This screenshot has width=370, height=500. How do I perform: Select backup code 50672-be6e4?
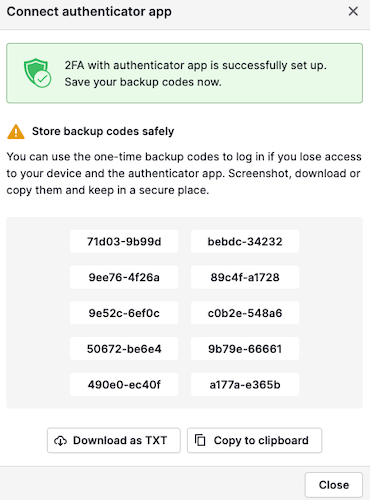point(124,349)
